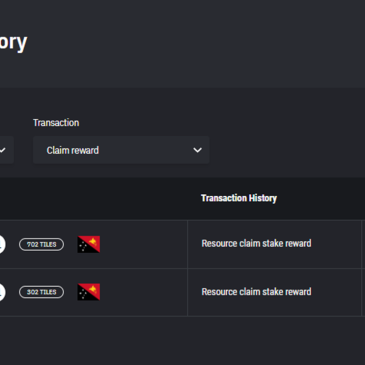The height and width of the screenshot is (365, 365).
Task: Click the chevron arrow in Claim reward dropdown
Action: pos(197,150)
